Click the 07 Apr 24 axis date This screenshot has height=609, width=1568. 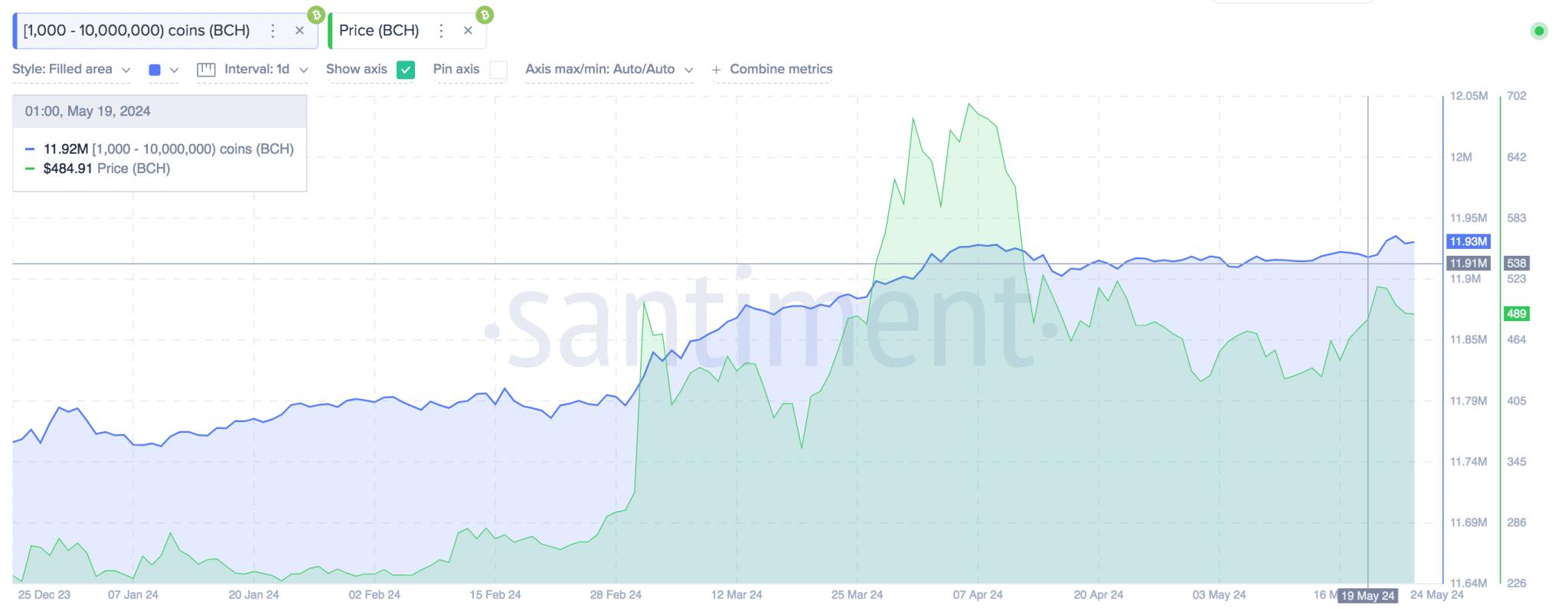978,594
